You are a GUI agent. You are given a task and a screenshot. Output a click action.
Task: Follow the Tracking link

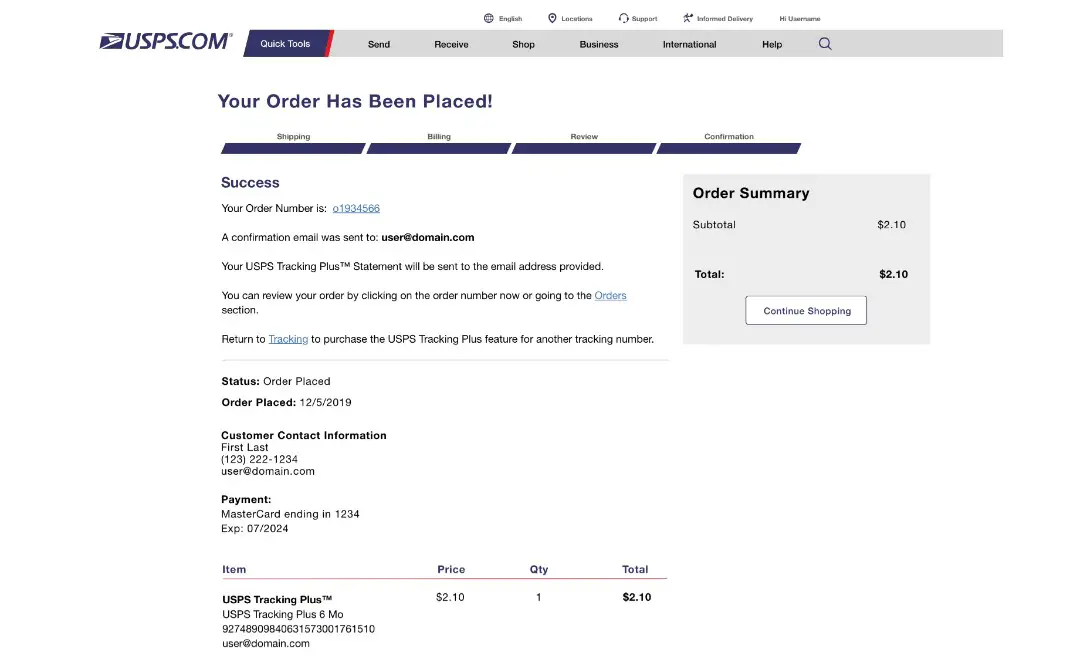tap(288, 339)
